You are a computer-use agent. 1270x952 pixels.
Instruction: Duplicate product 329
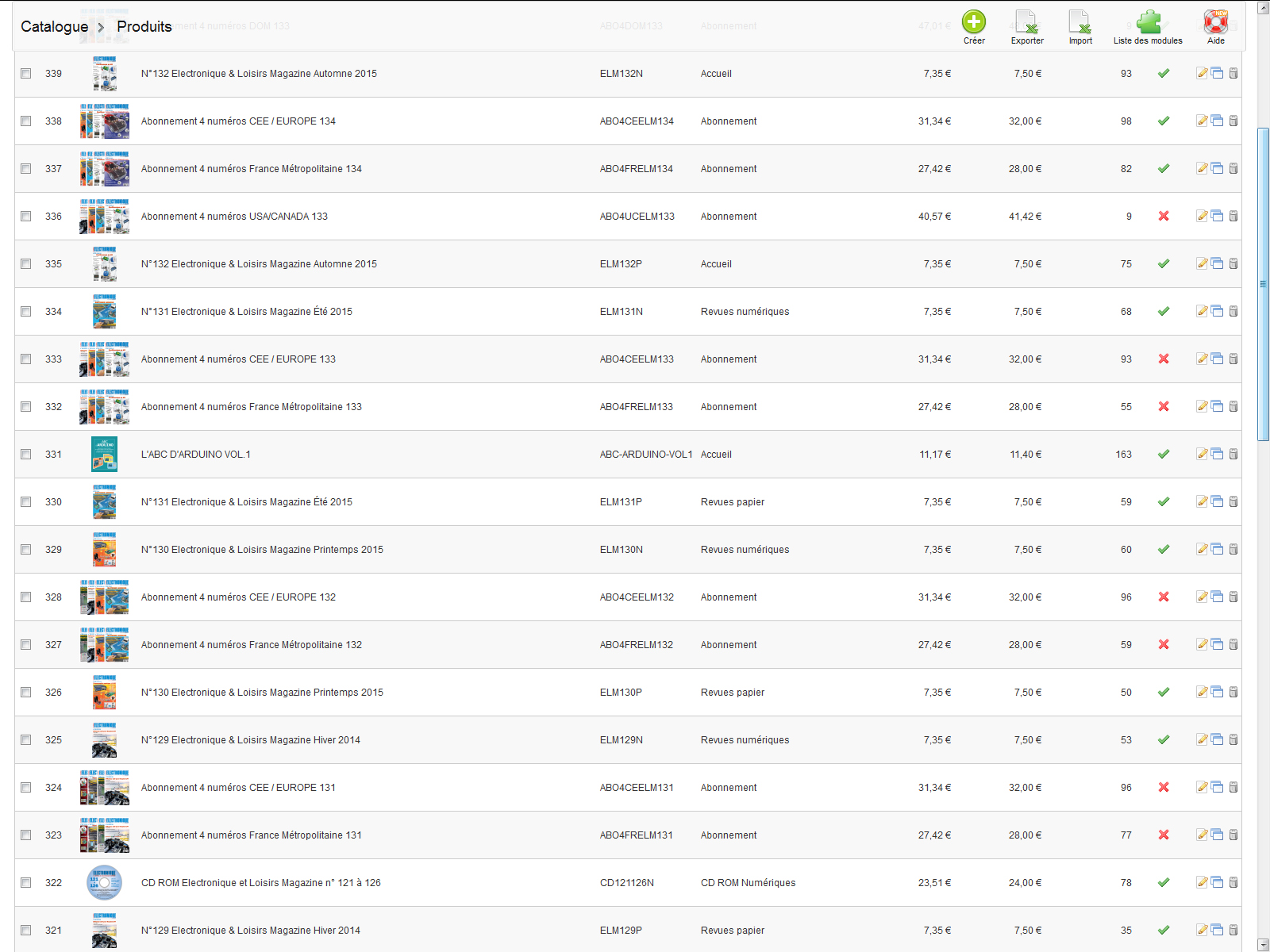(x=1217, y=549)
